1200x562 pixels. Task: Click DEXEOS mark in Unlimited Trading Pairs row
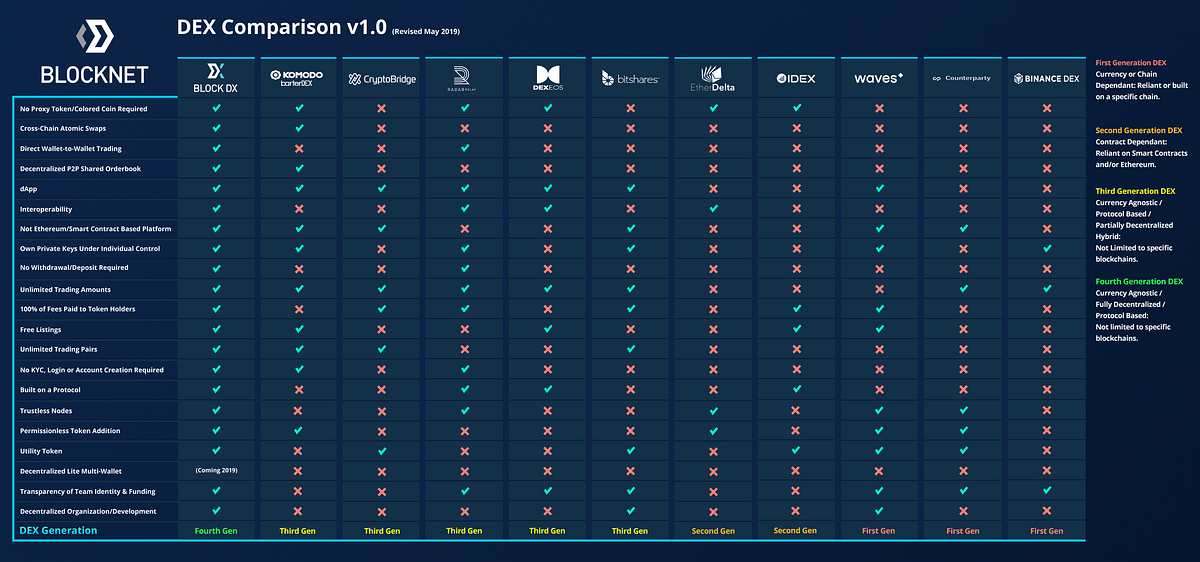point(547,349)
